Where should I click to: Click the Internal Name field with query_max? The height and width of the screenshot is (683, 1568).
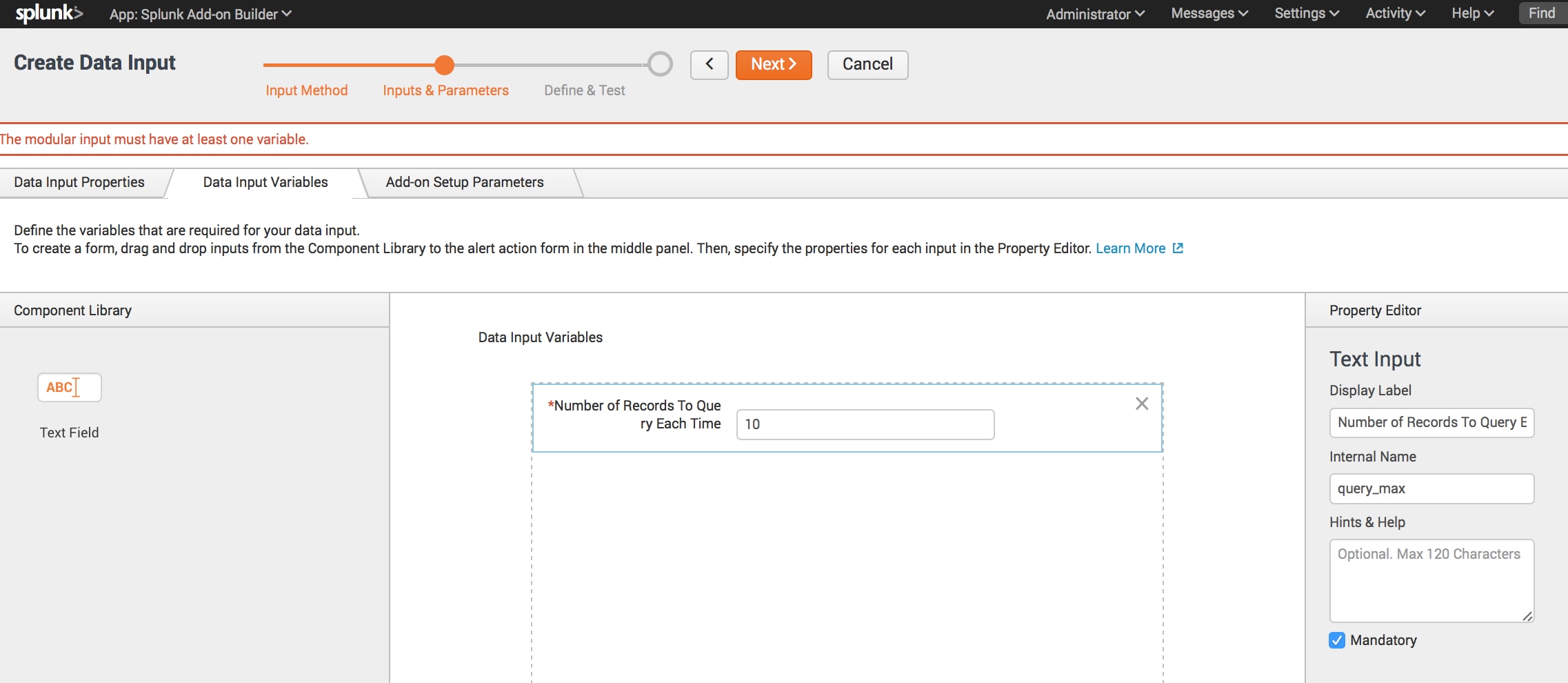(1431, 488)
